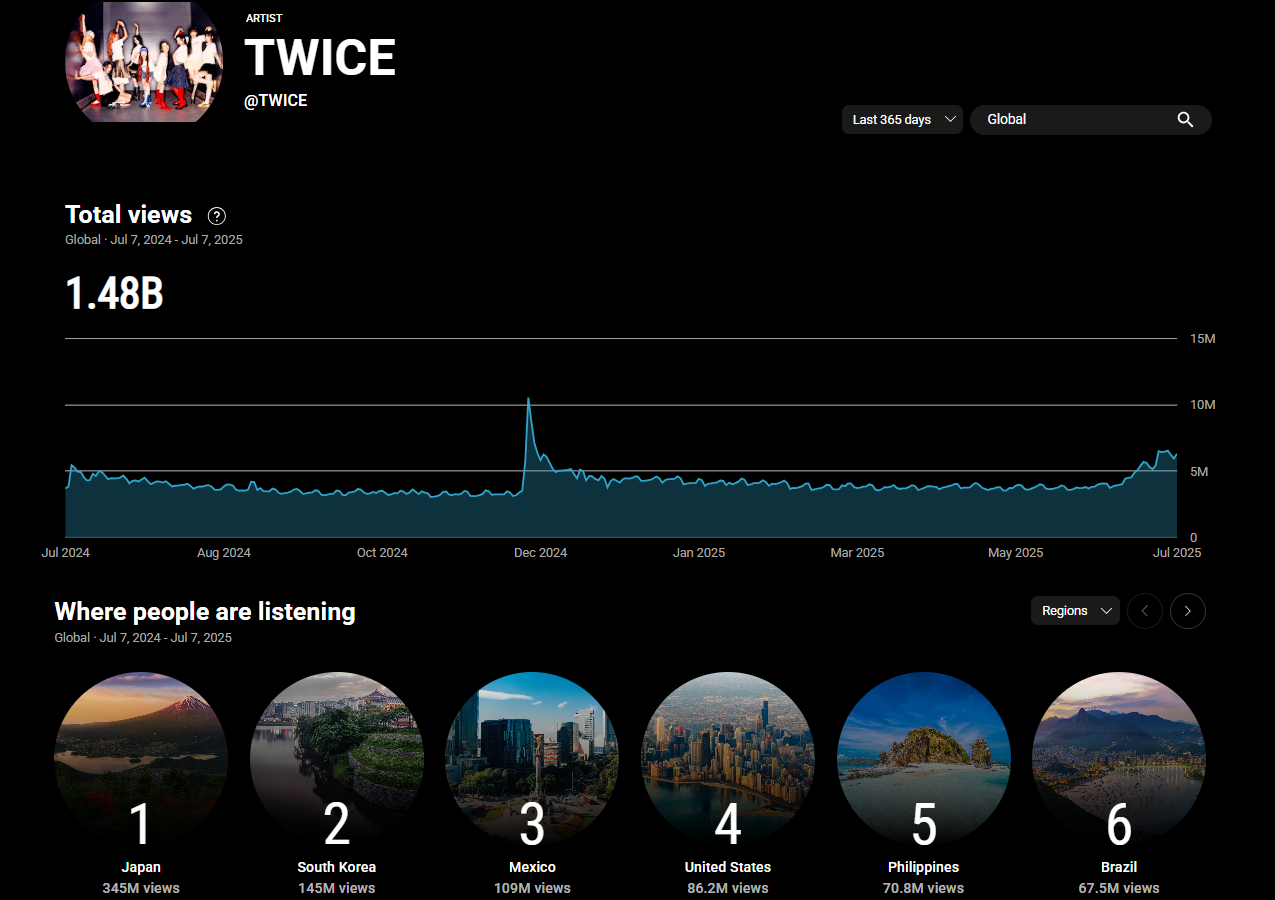Click the 345M views text
The height and width of the screenshot is (900, 1275).
[x=141, y=888]
